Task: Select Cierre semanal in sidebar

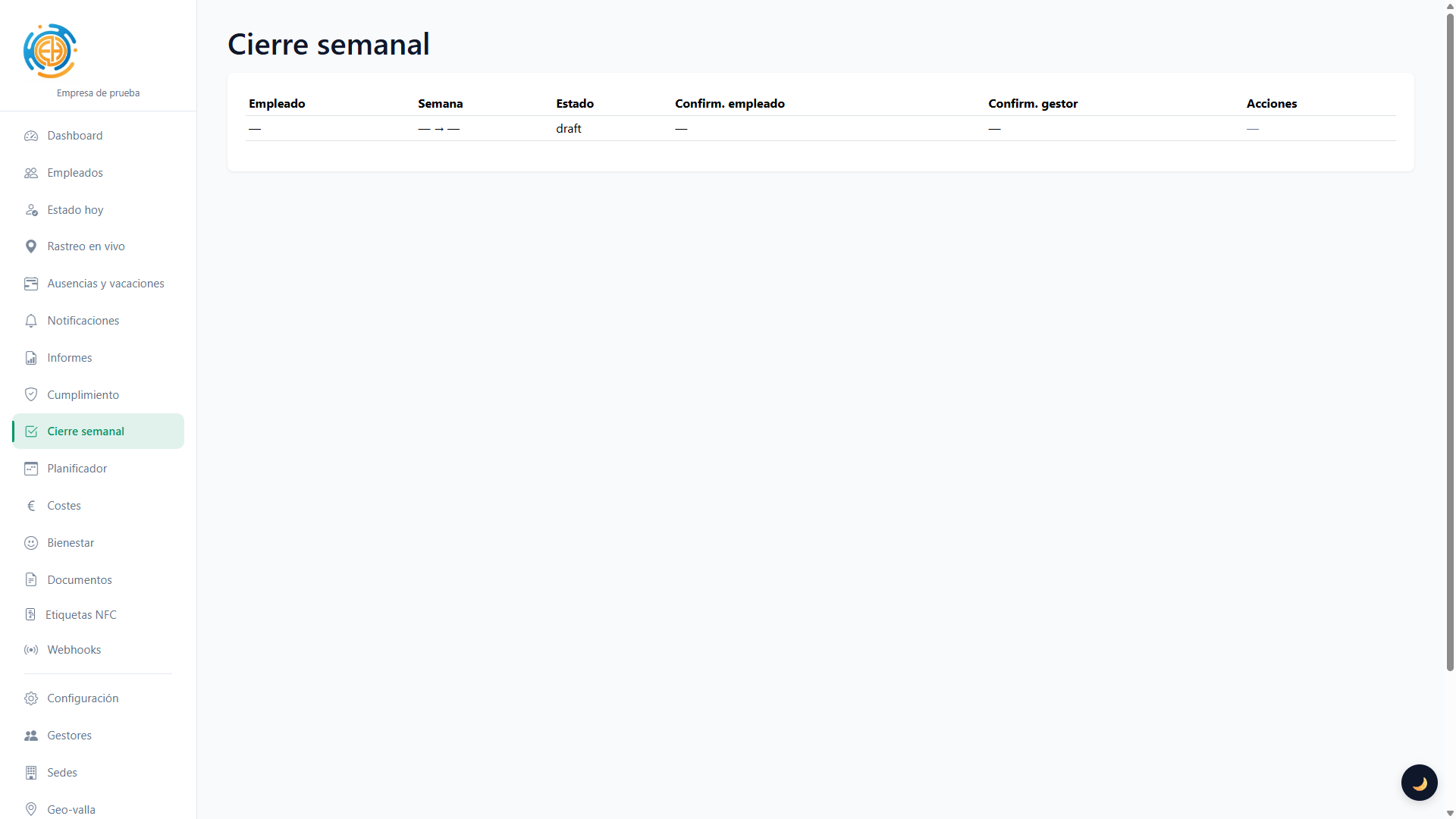Action: 86,431
